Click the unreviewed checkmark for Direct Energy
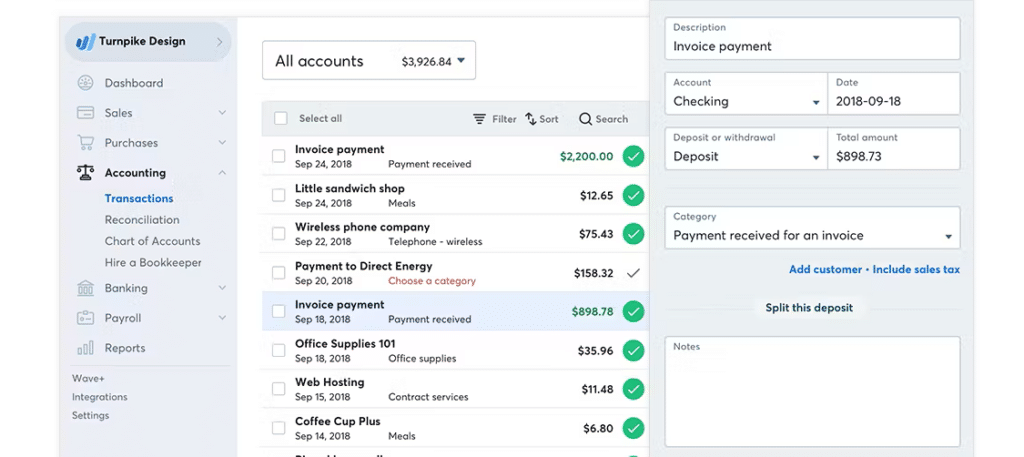 point(633,273)
